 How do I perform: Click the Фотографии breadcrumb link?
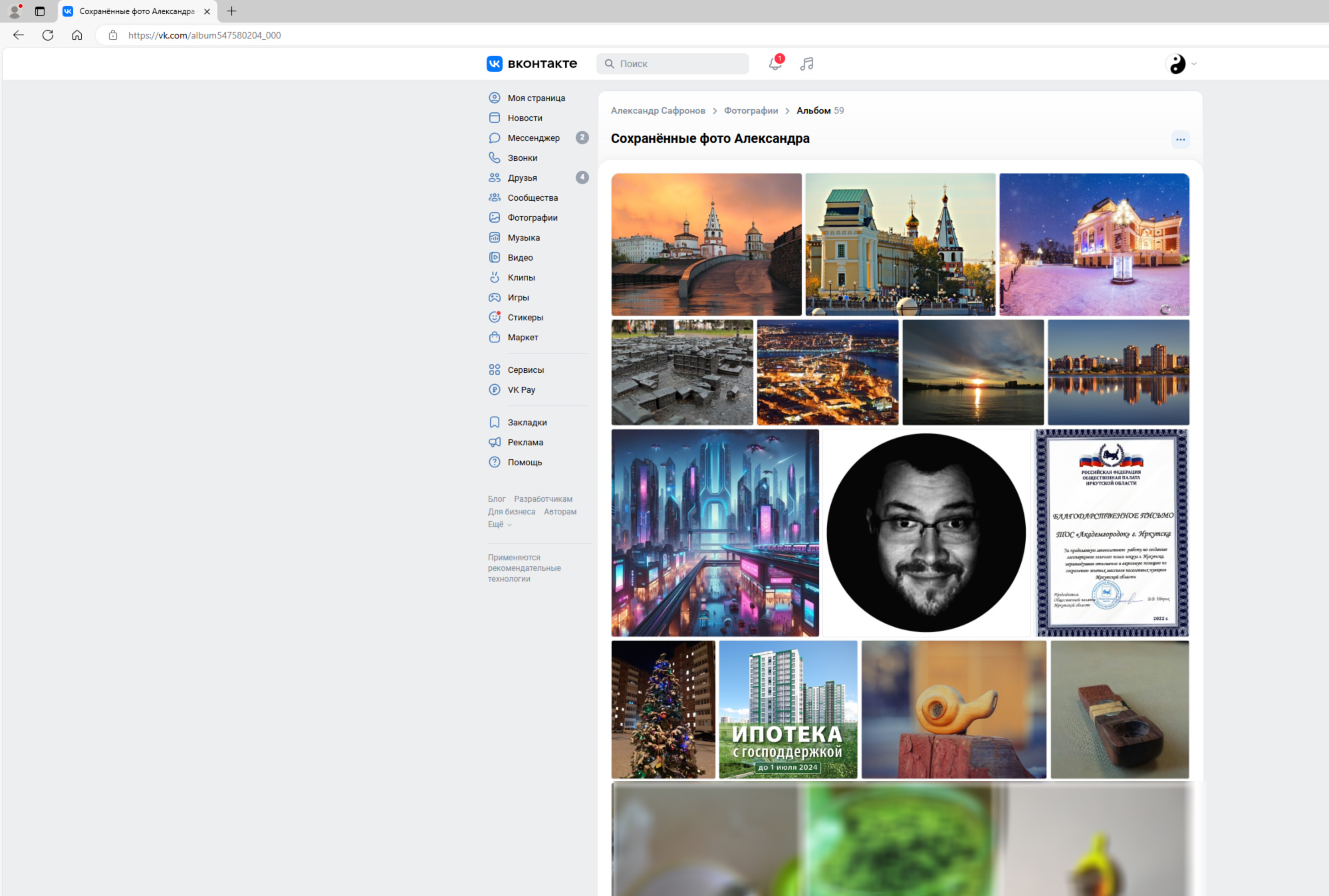751,110
